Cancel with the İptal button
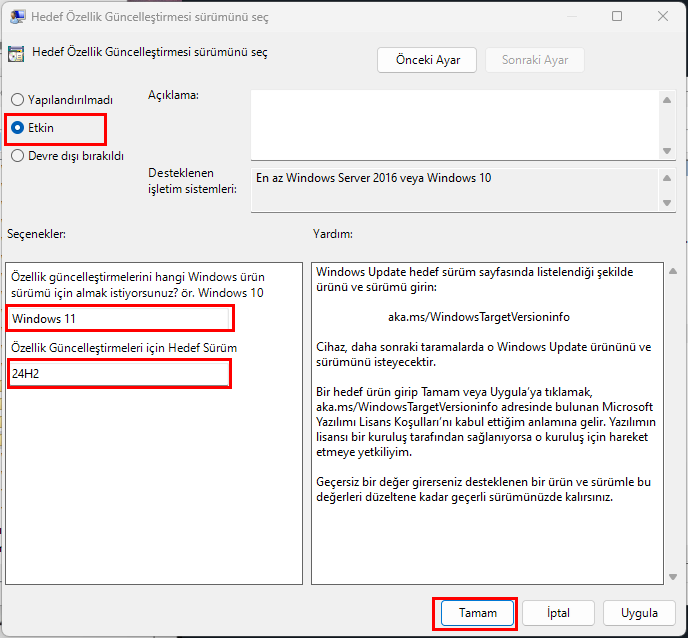This screenshot has height=638, width=688. (x=558, y=613)
